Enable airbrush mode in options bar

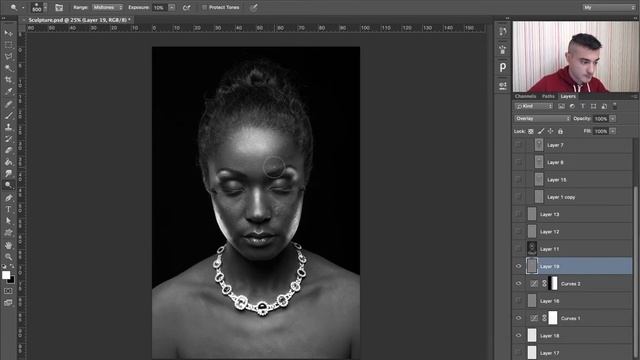click(x=187, y=7)
